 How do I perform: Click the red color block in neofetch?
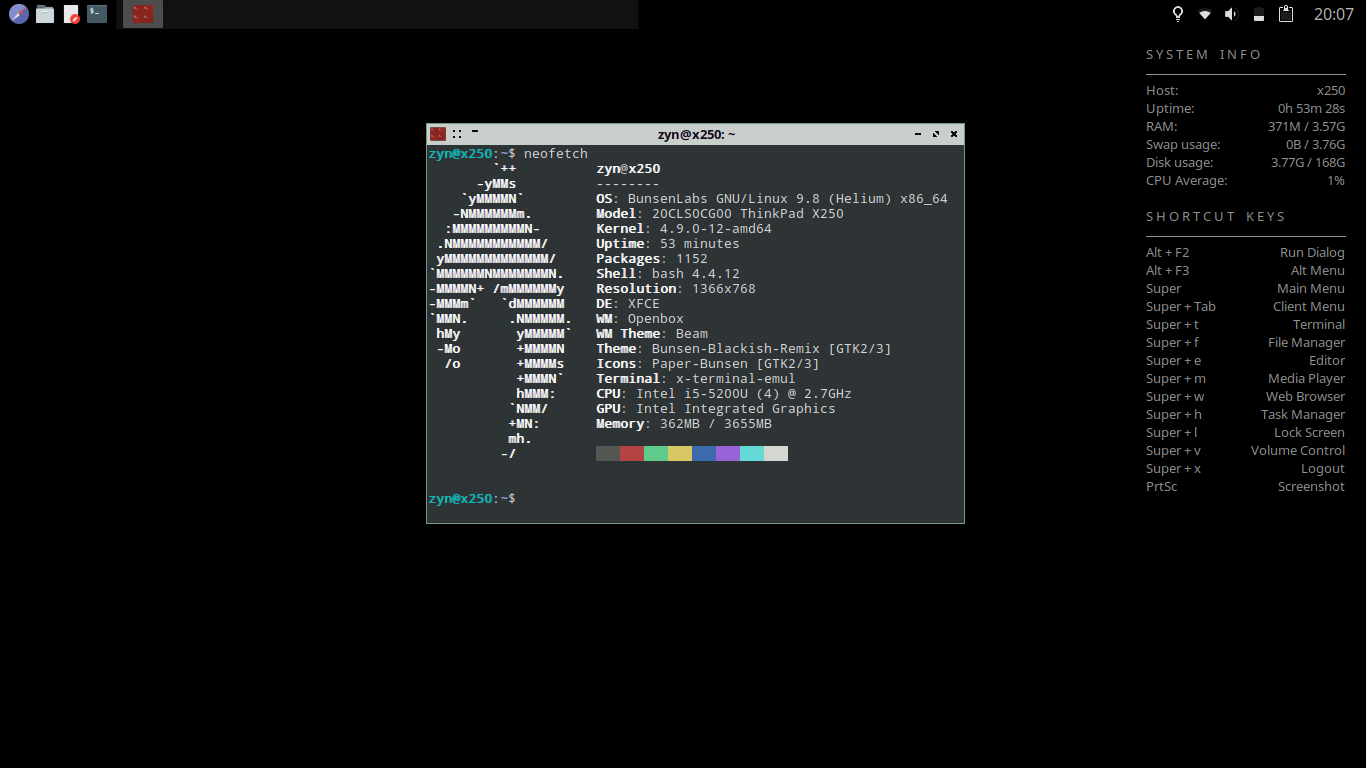pos(632,454)
